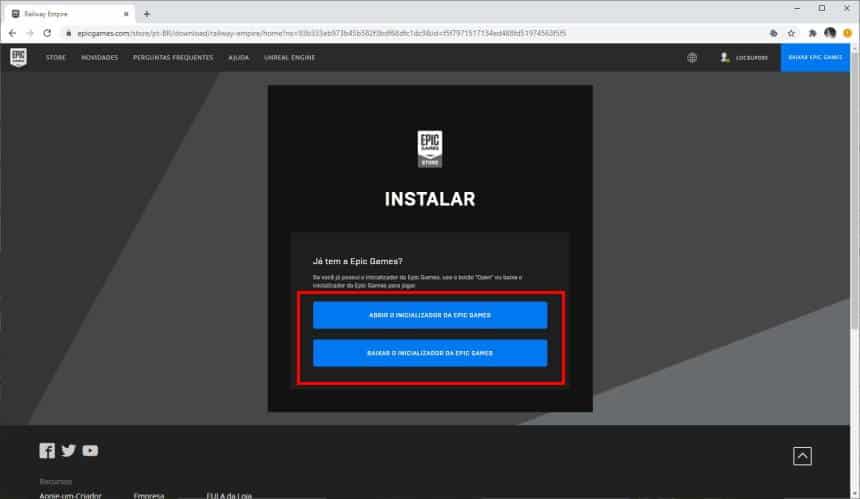860x499 pixels.
Task: Click the orange Chrome update menu icon
Action: [x=848, y=33]
